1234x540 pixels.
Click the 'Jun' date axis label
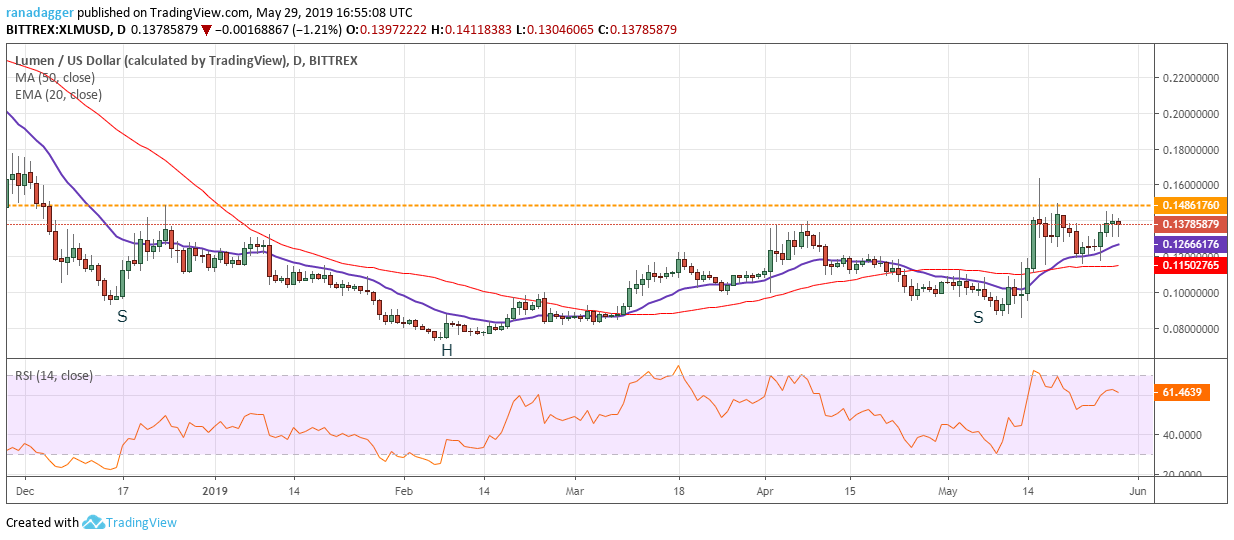coord(1140,491)
